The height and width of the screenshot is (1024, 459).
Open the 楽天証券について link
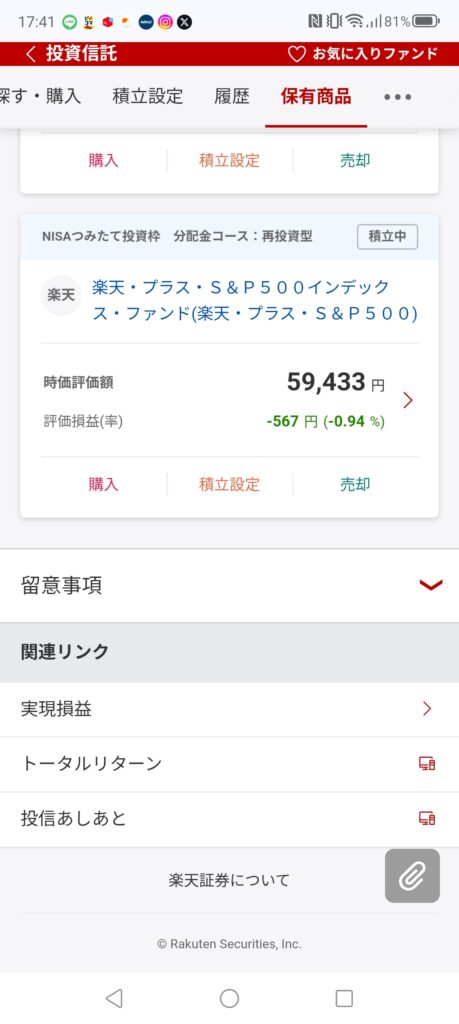point(229,880)
